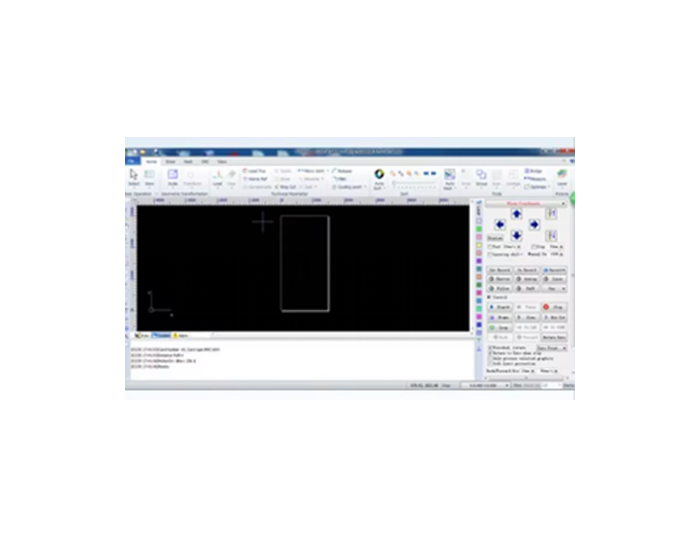
Task: Enable Return to Zero when stop
Action: (x=491, y=353)
